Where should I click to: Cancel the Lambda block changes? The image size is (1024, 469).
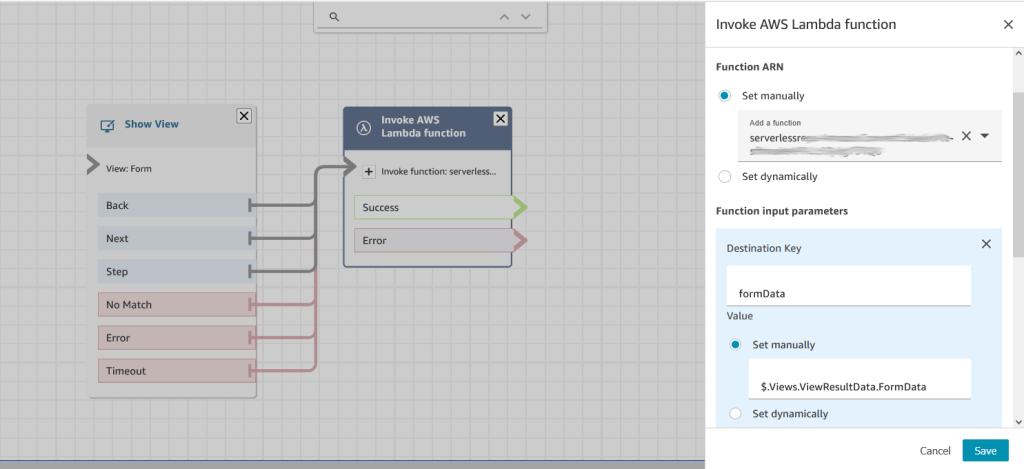935,451
